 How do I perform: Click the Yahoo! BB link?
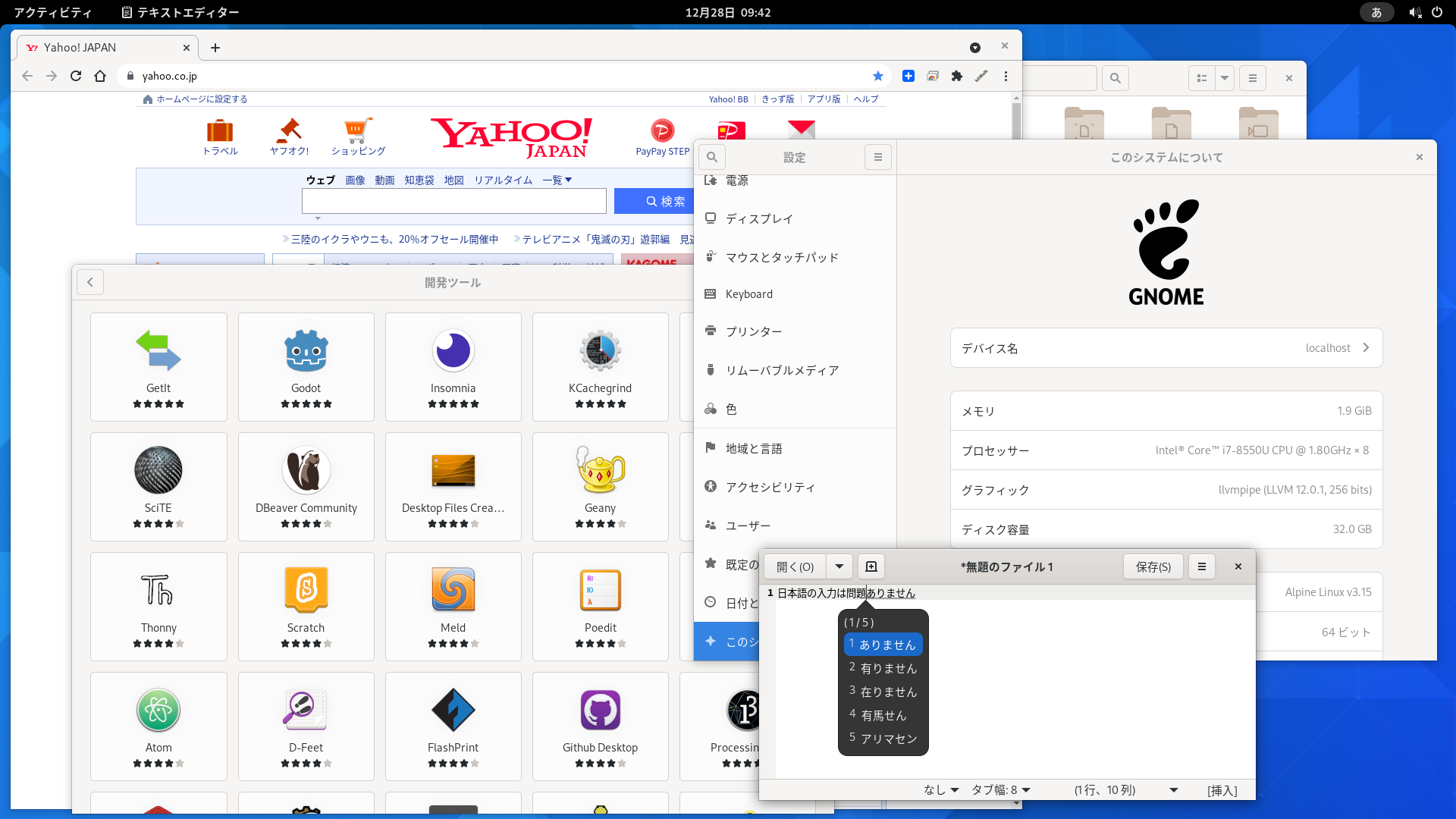(728, 99)
